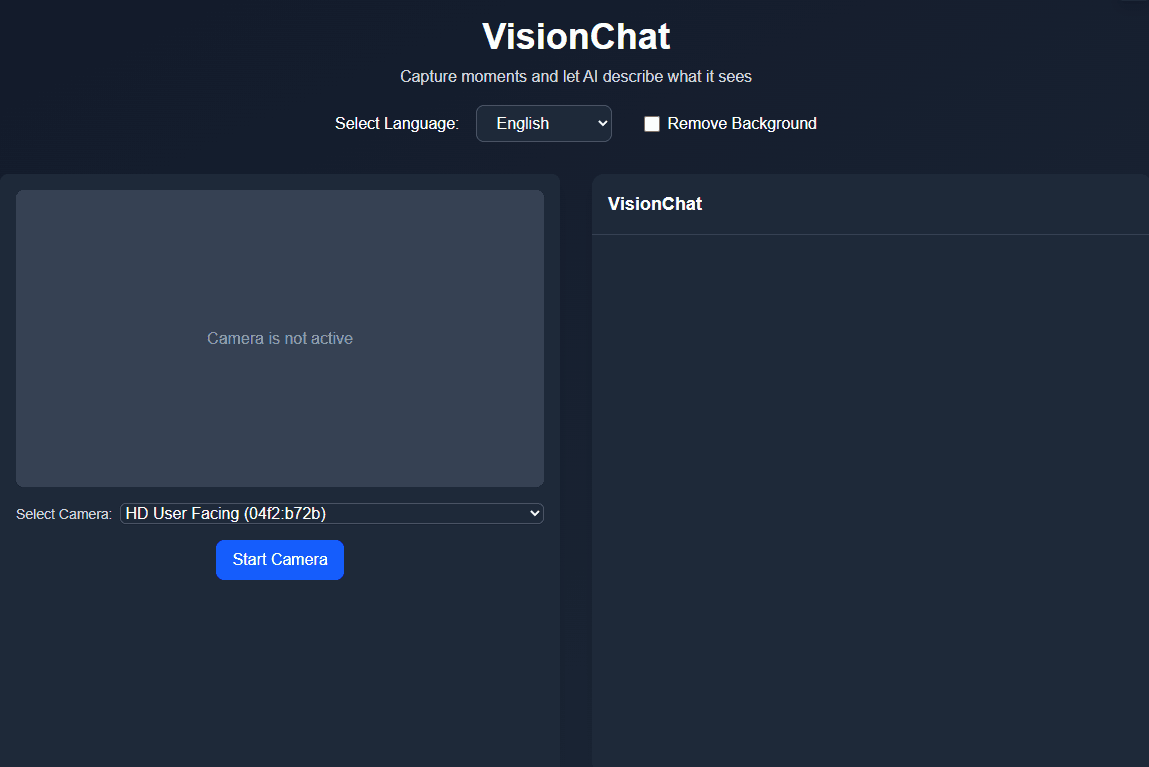This screenshot has height=767, width=1149.
Task: Click the empty chat message area
Action: (870, 480)
